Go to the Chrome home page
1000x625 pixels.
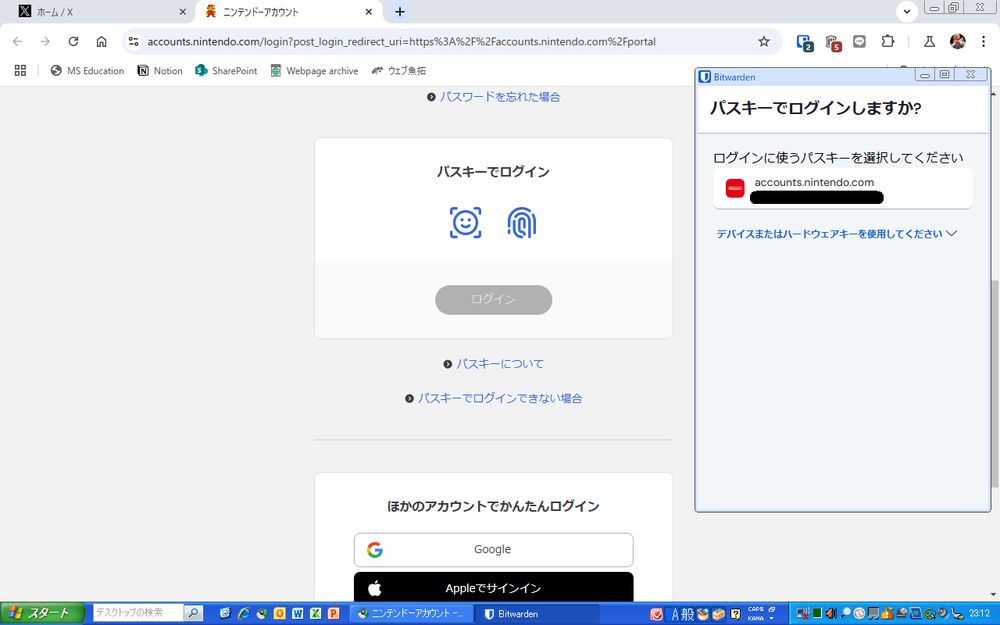point(101,41)
